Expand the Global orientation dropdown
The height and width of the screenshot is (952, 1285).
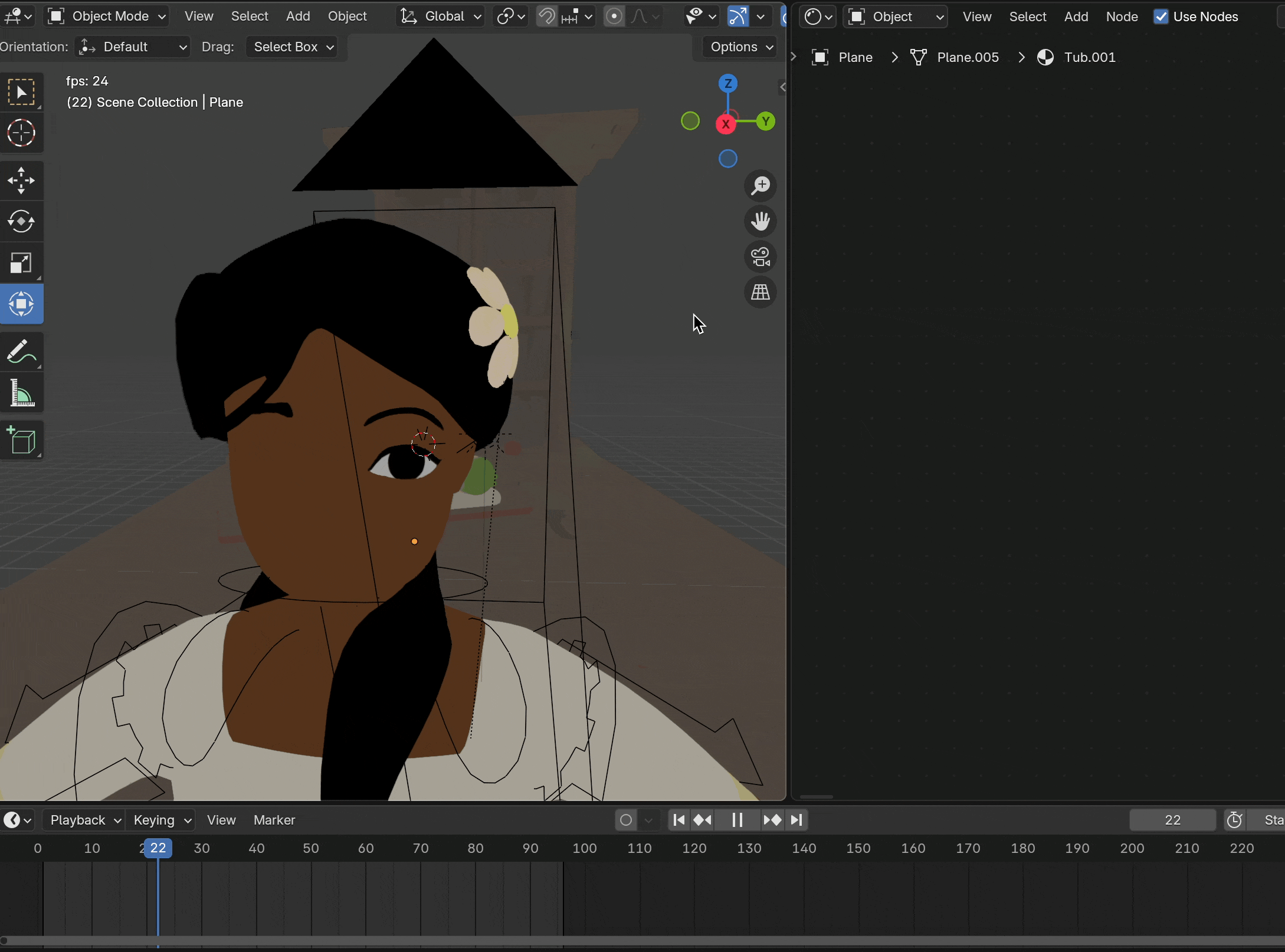(x=441, y=17)
